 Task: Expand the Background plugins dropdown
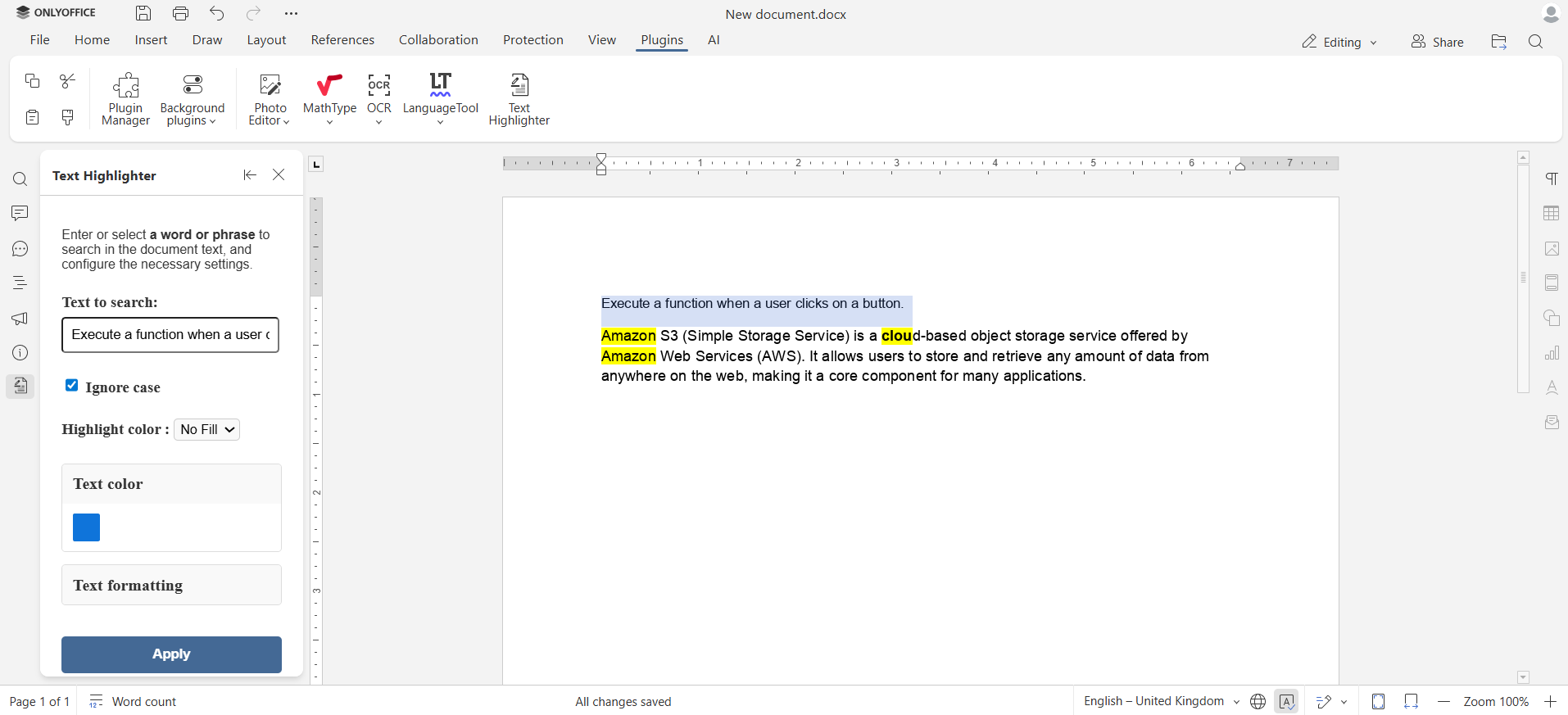point(193,99)
